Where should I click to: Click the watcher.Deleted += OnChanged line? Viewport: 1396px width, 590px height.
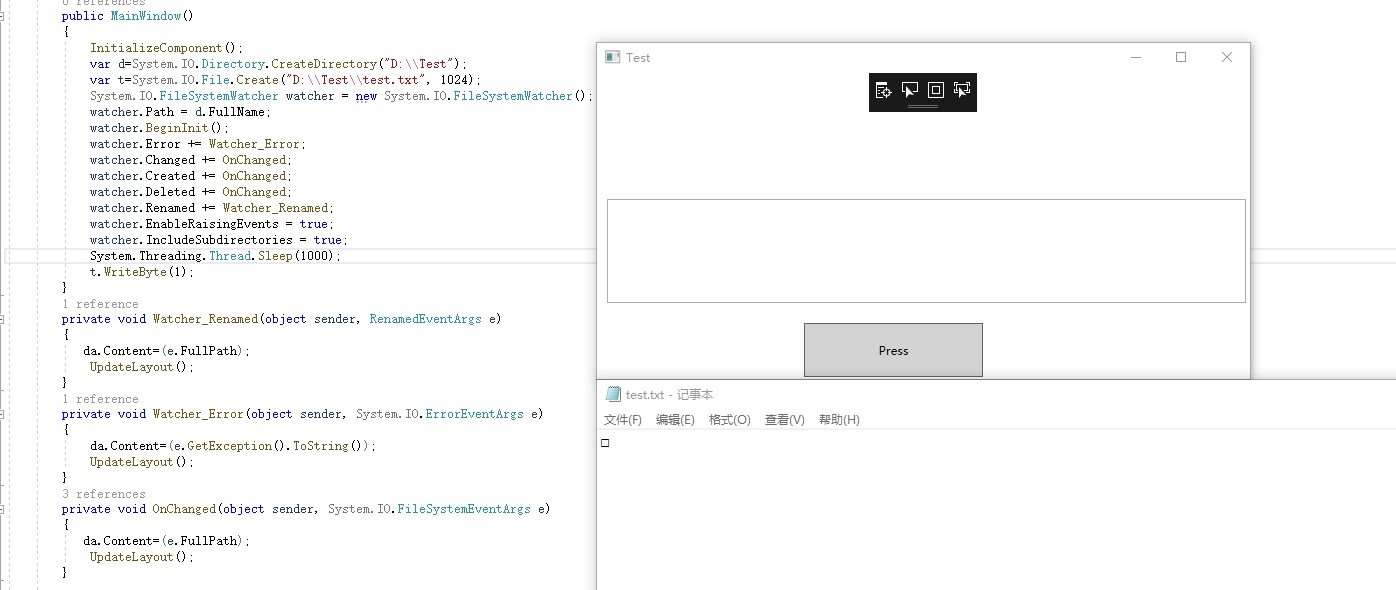[x=191, y=192]
